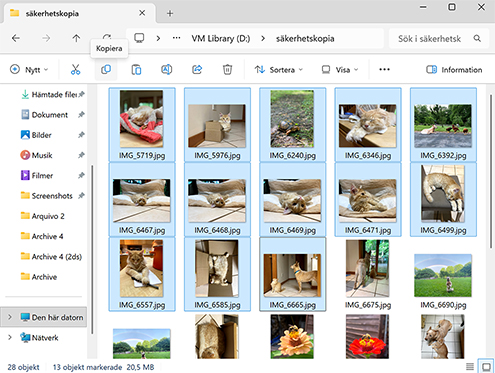Cut the selected files with scissors icon
This screenshot has width=495, height=373.
(75, 70)
